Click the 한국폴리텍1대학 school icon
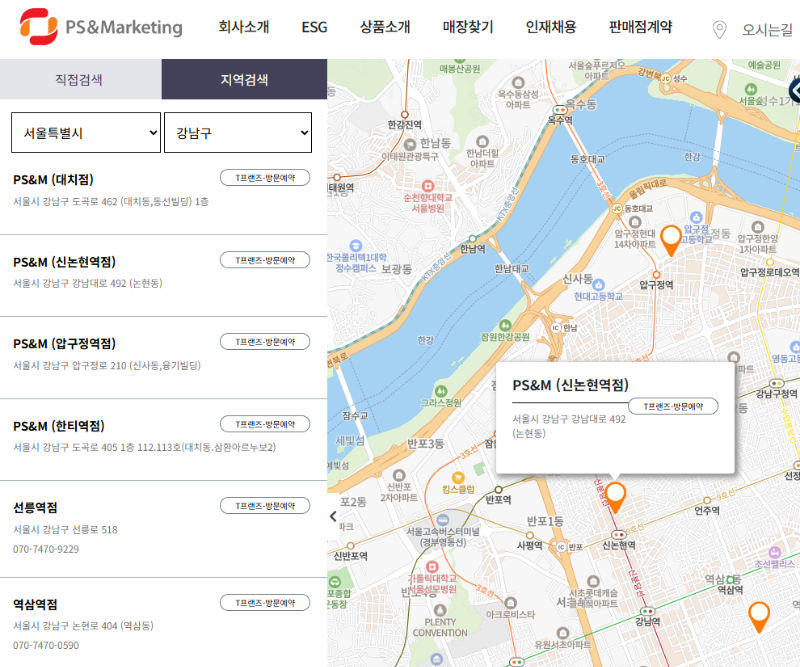This screenshot has height=667, width=800. point(356,245)
